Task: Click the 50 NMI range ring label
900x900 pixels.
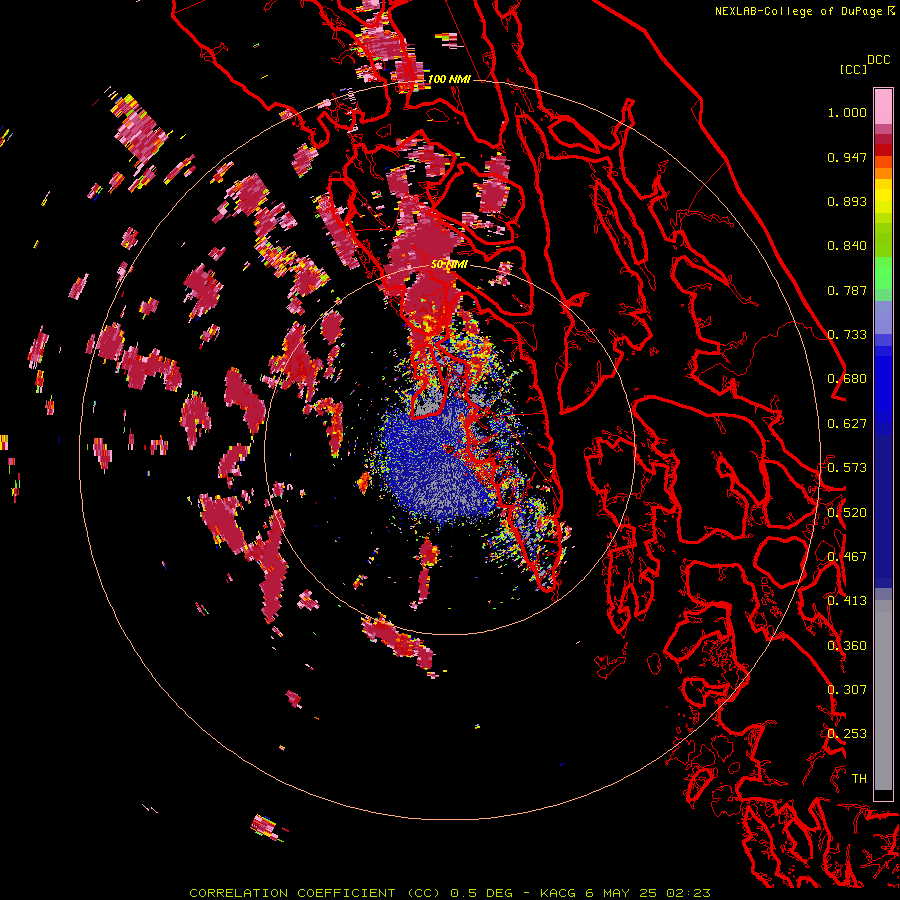Action: tap(449, 265)
